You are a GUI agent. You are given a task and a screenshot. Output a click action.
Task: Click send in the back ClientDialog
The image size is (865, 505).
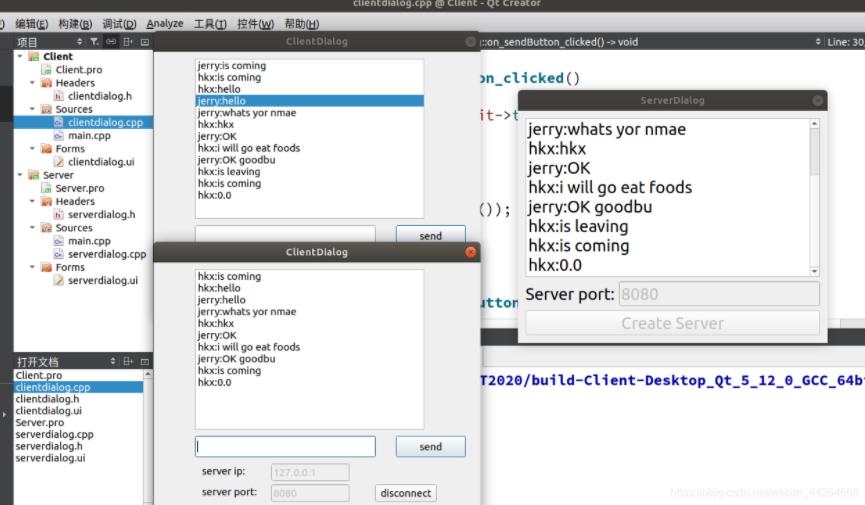pyautogui.click(x=430, y=234)
